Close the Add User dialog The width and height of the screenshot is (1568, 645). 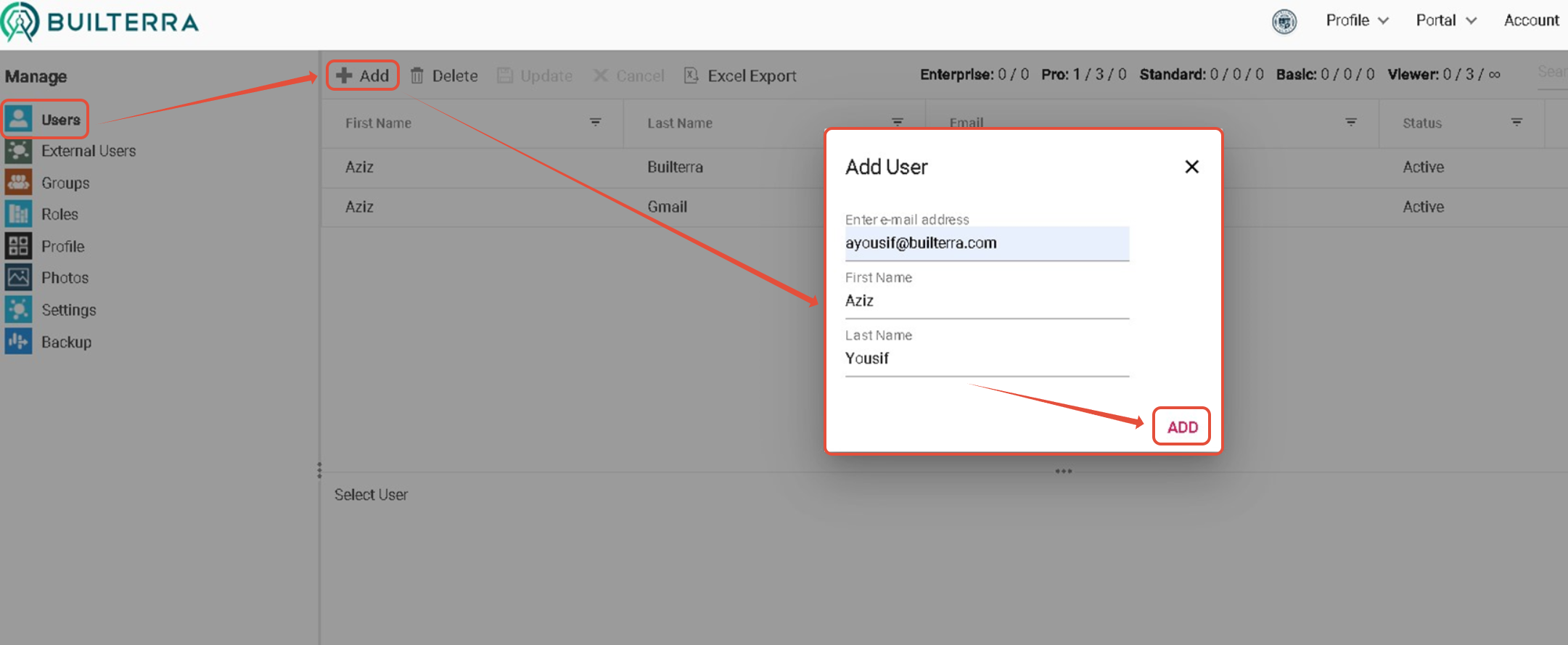click(x=1191, y=167)
